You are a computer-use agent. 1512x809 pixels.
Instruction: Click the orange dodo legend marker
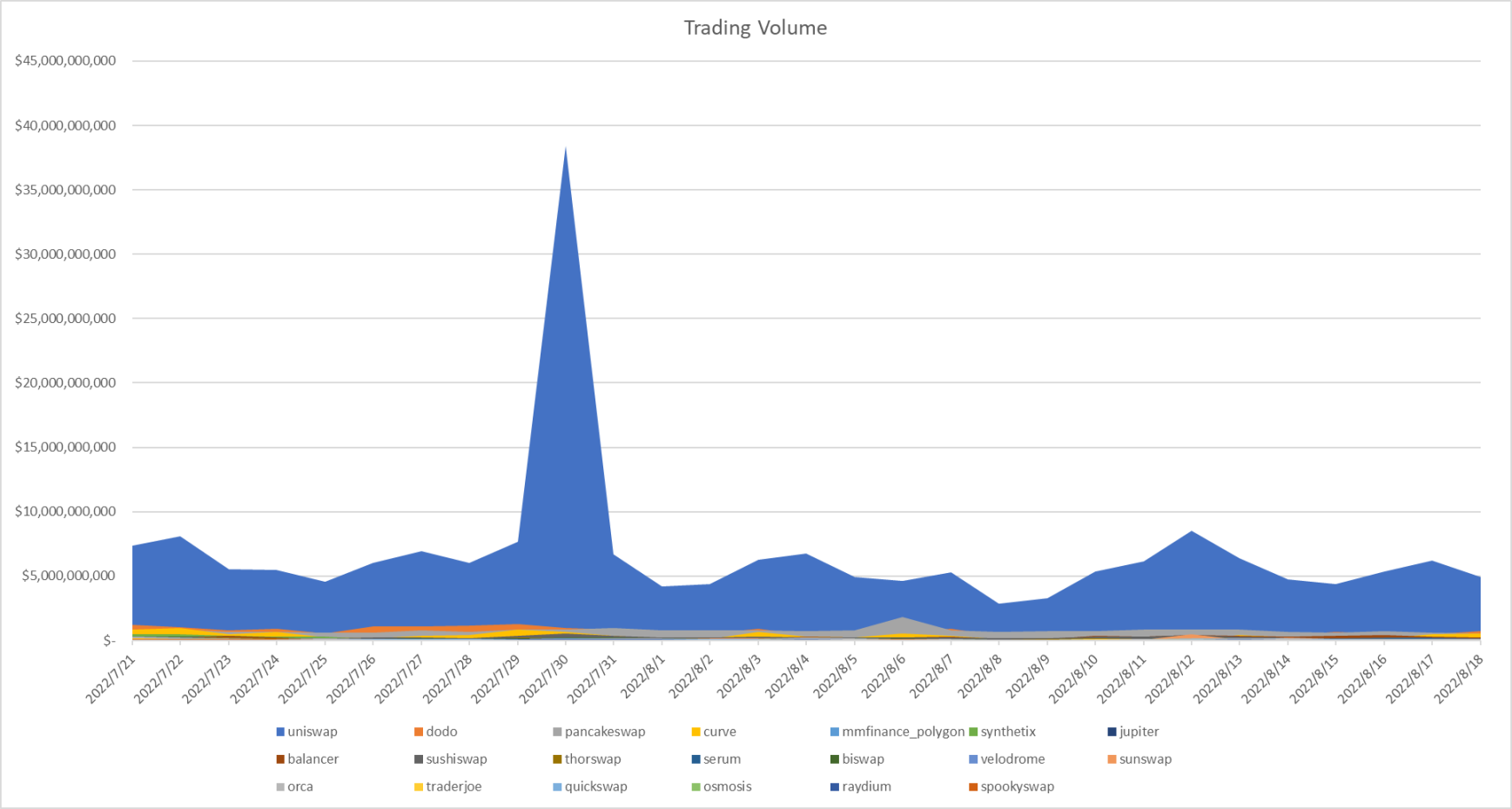[x=417, y=731]
